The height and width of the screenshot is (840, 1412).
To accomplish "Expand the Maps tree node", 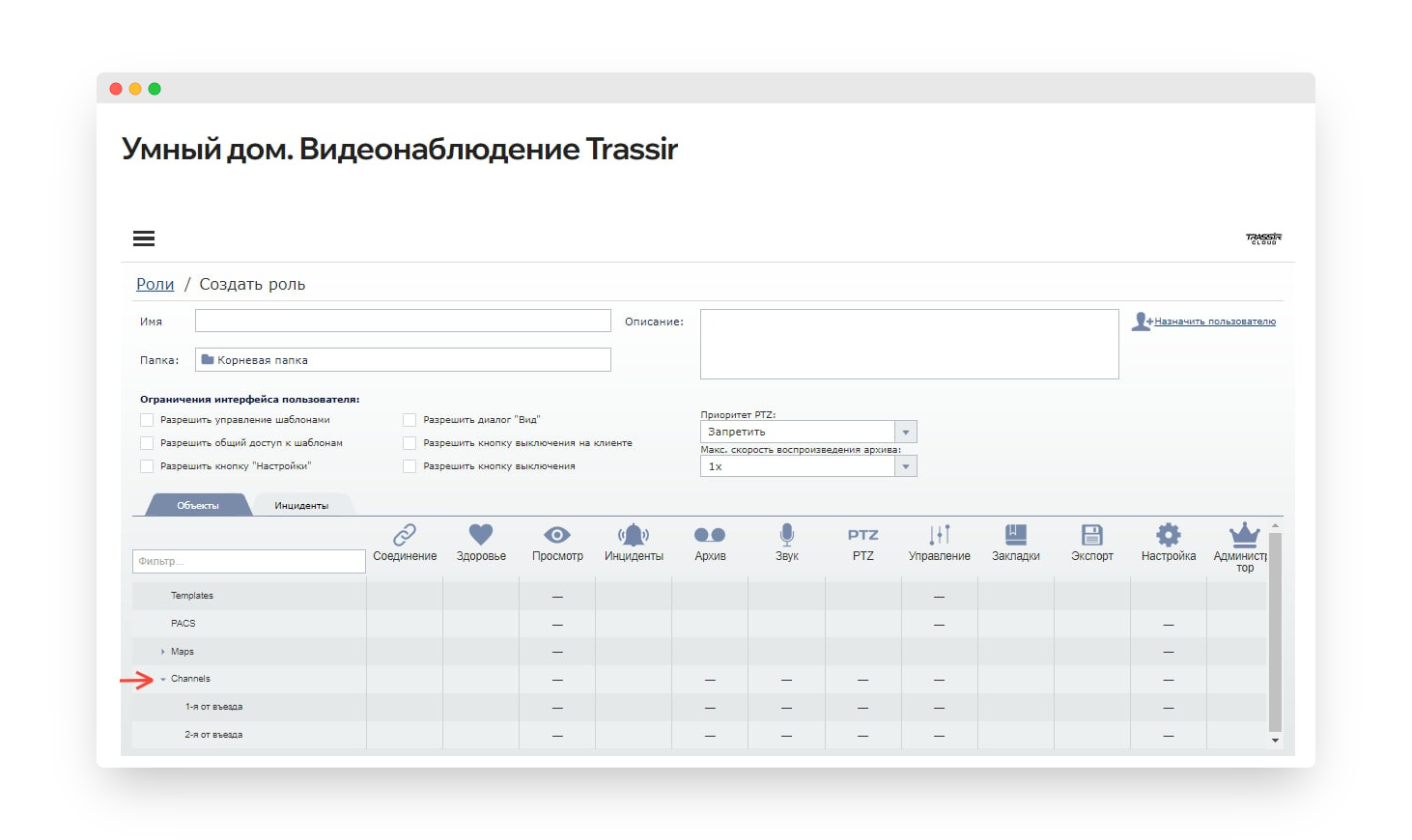I will tap(162, 652).
